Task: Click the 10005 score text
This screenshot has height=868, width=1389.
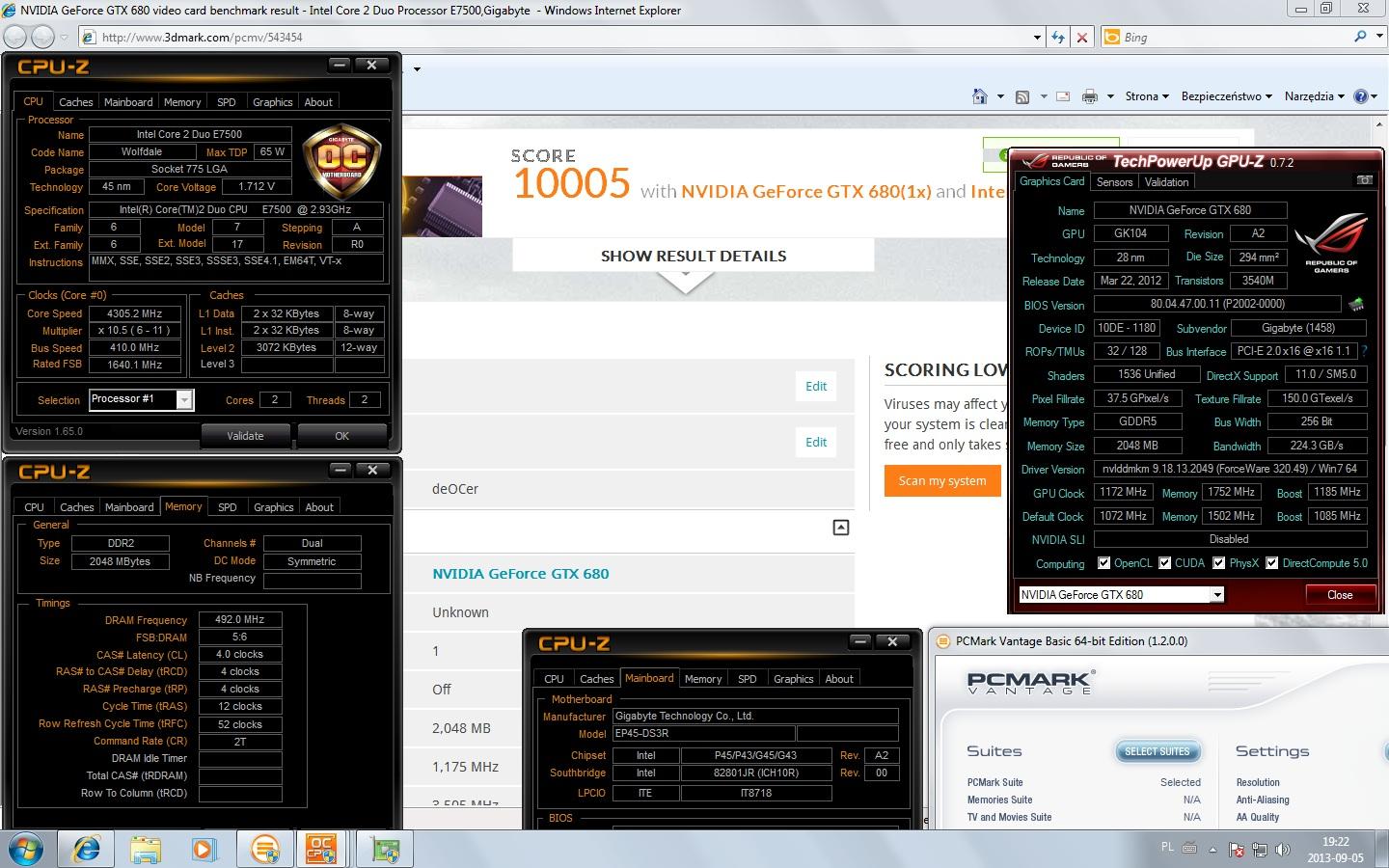Action: tap(571, 183)
